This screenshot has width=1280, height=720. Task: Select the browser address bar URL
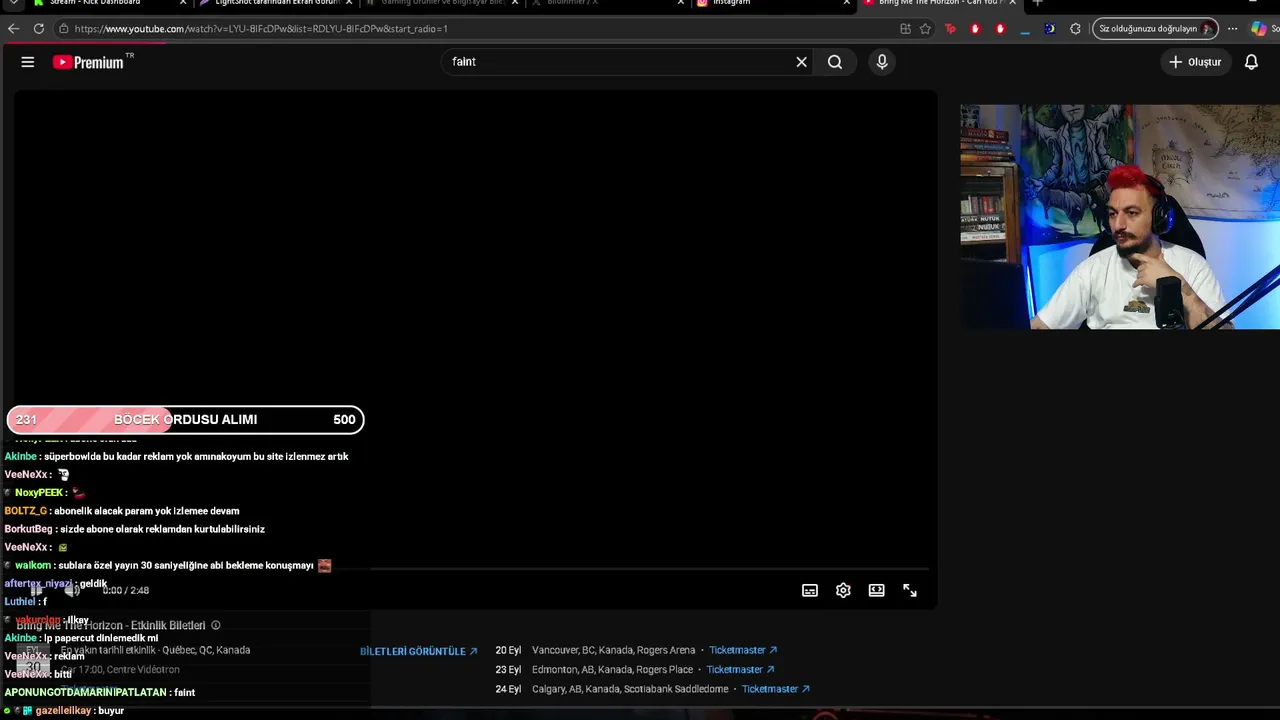click(261, 29)
